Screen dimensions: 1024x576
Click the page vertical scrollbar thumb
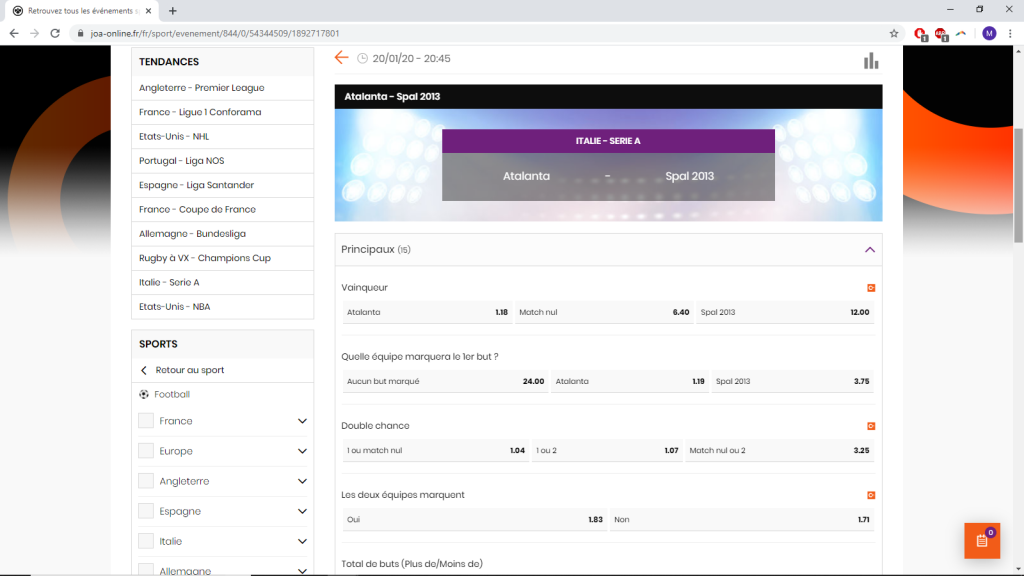coord(1018,185)
